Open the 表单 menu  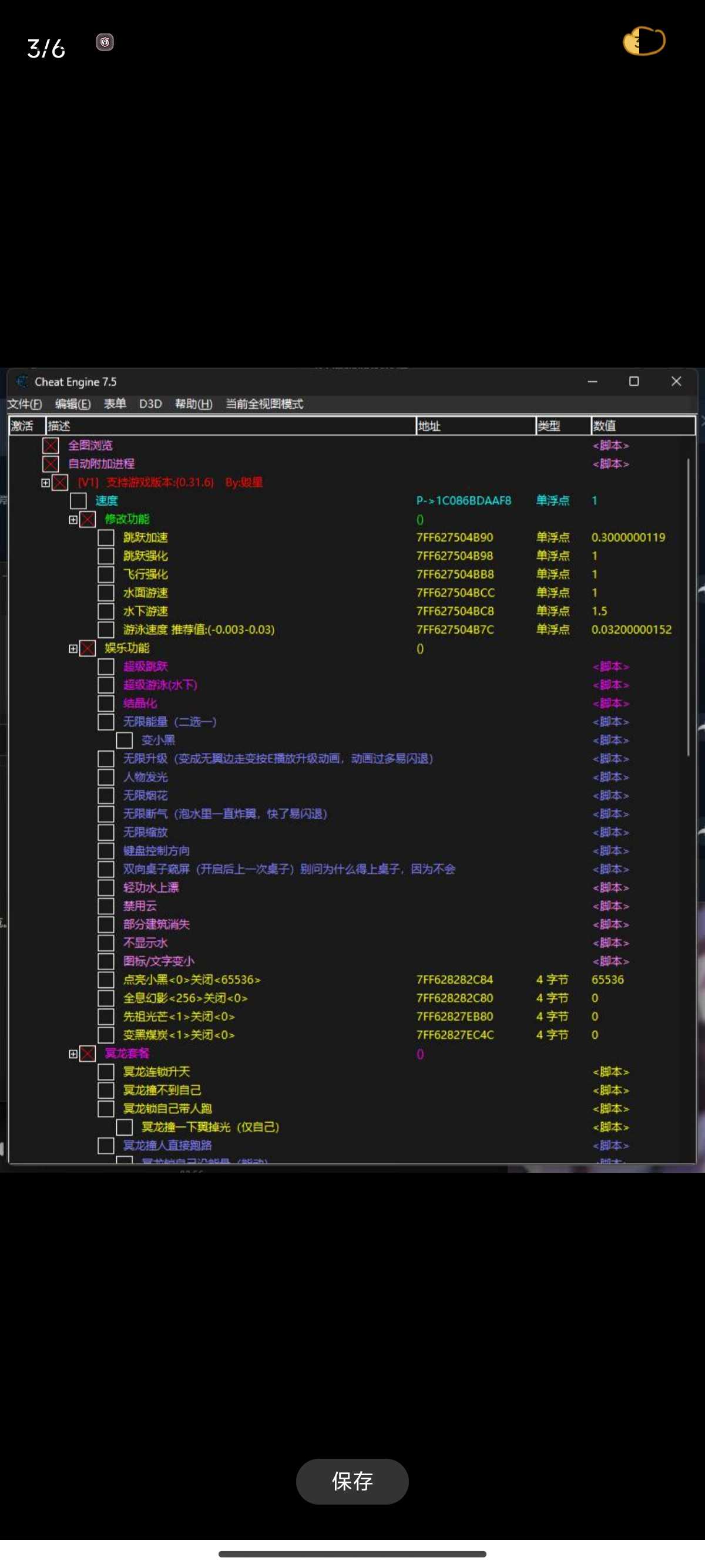115,403
